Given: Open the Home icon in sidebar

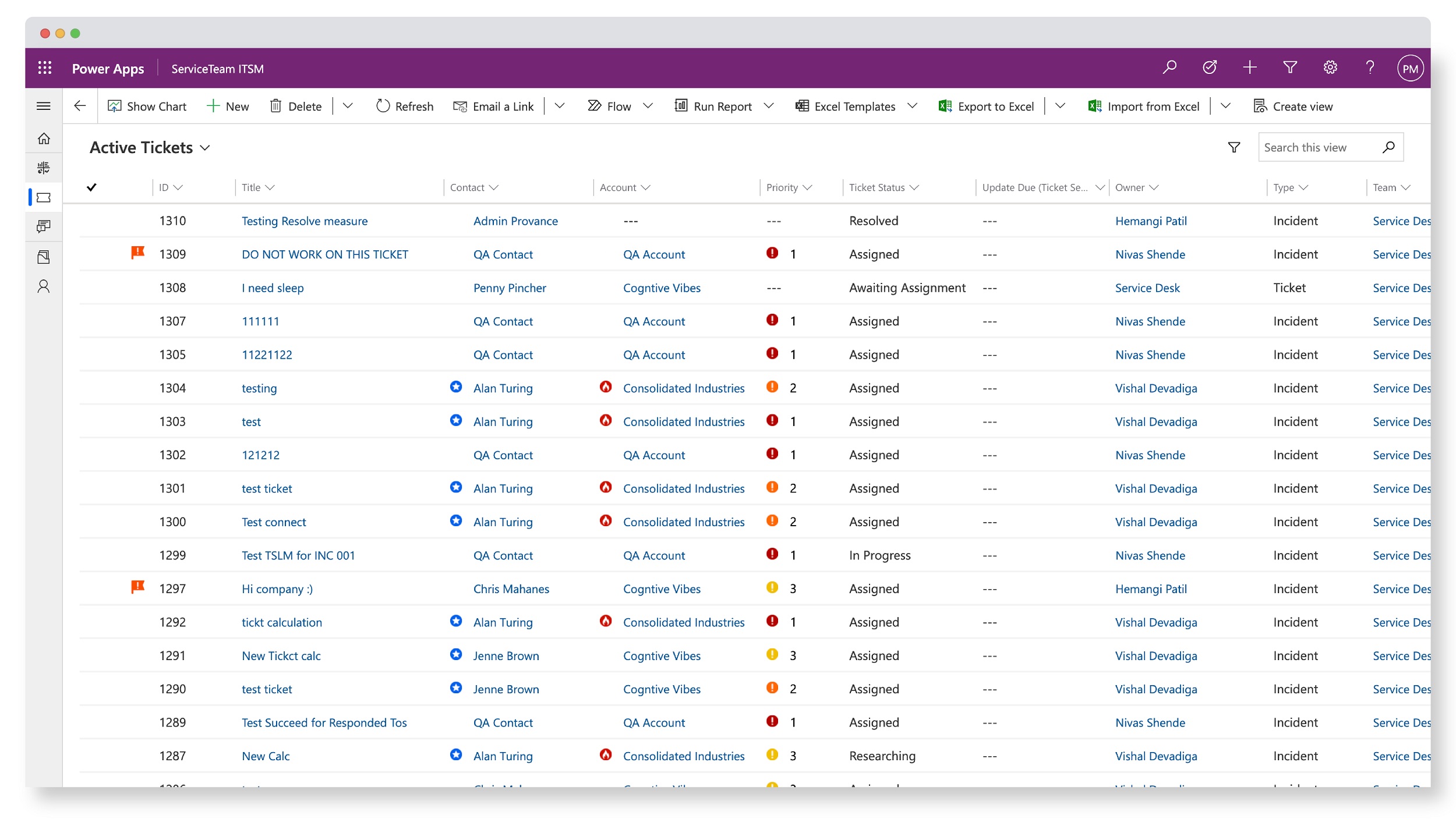Looking at the screenshot, I should point(44,139).
